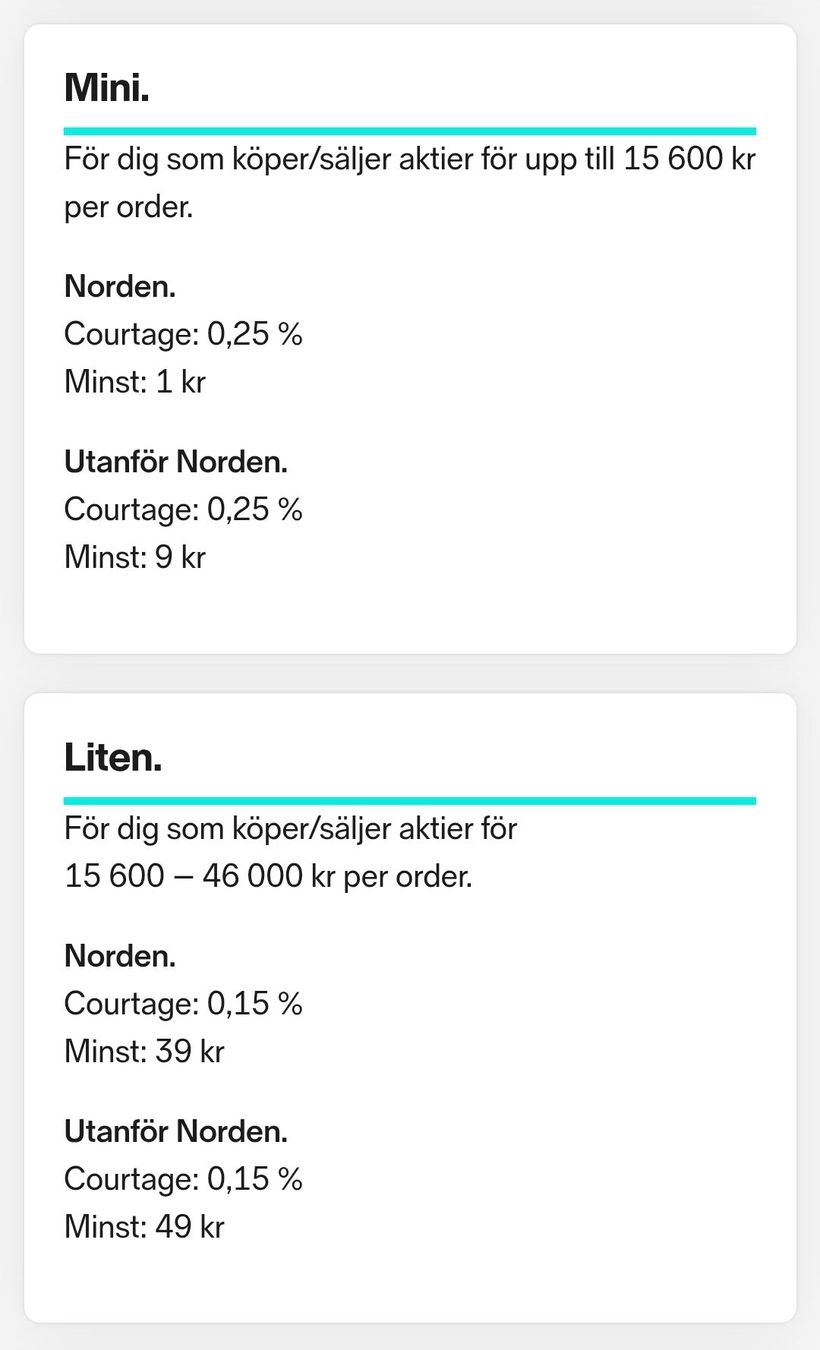Click 'Utanför Norden.' label in Mini card
This screenshot has width=820, height=1350.
176,463
